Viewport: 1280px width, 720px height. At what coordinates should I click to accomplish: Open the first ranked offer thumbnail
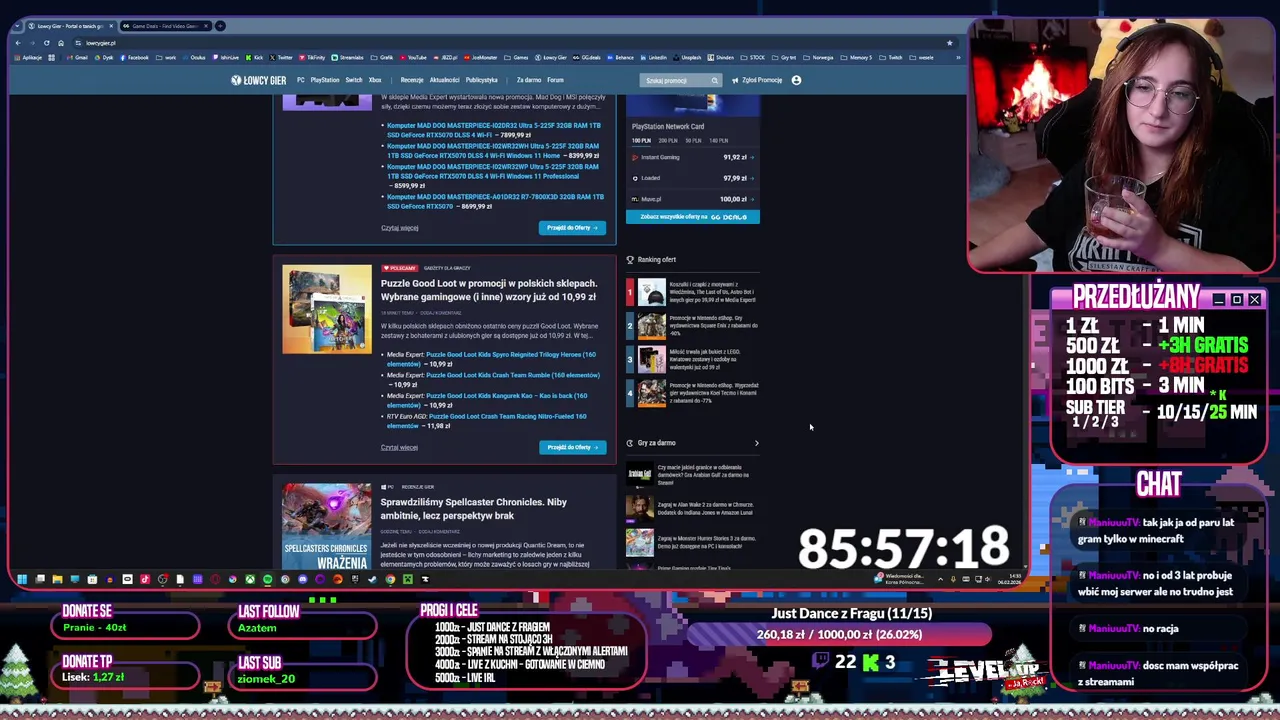651,292
